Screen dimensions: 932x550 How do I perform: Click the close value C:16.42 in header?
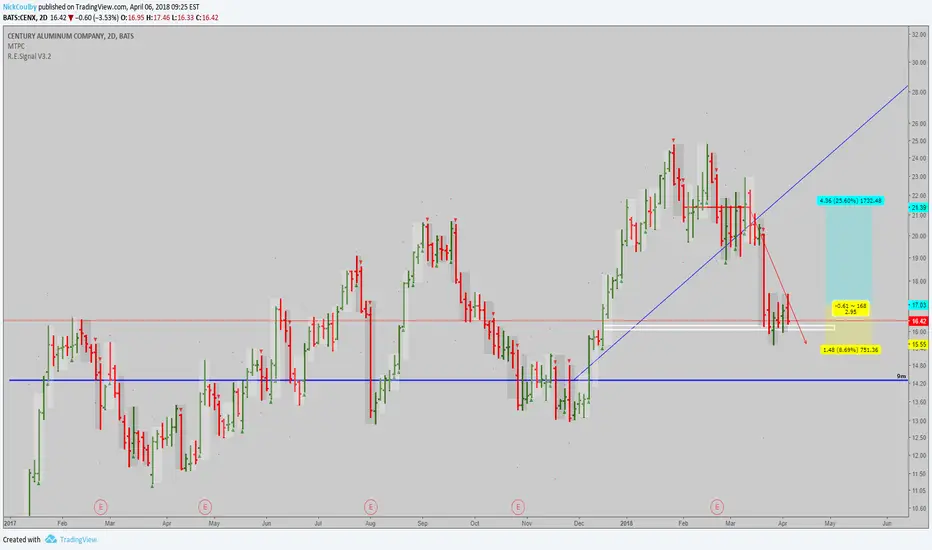coord(207,18)
